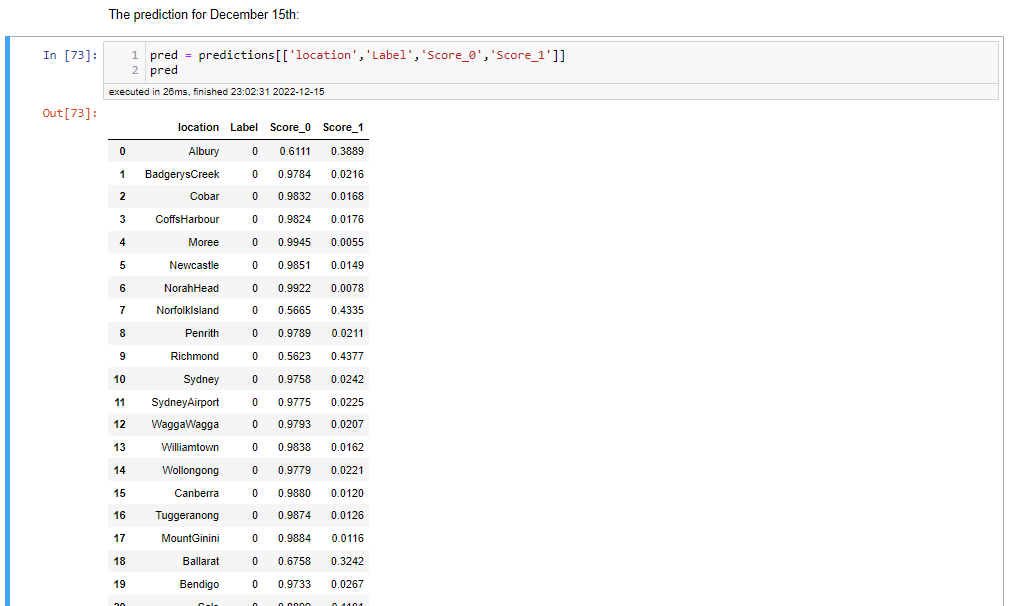1014x606 pixels.
Task: Click the Label value in the Ballarat row
Action: click(x=255, y=561)
